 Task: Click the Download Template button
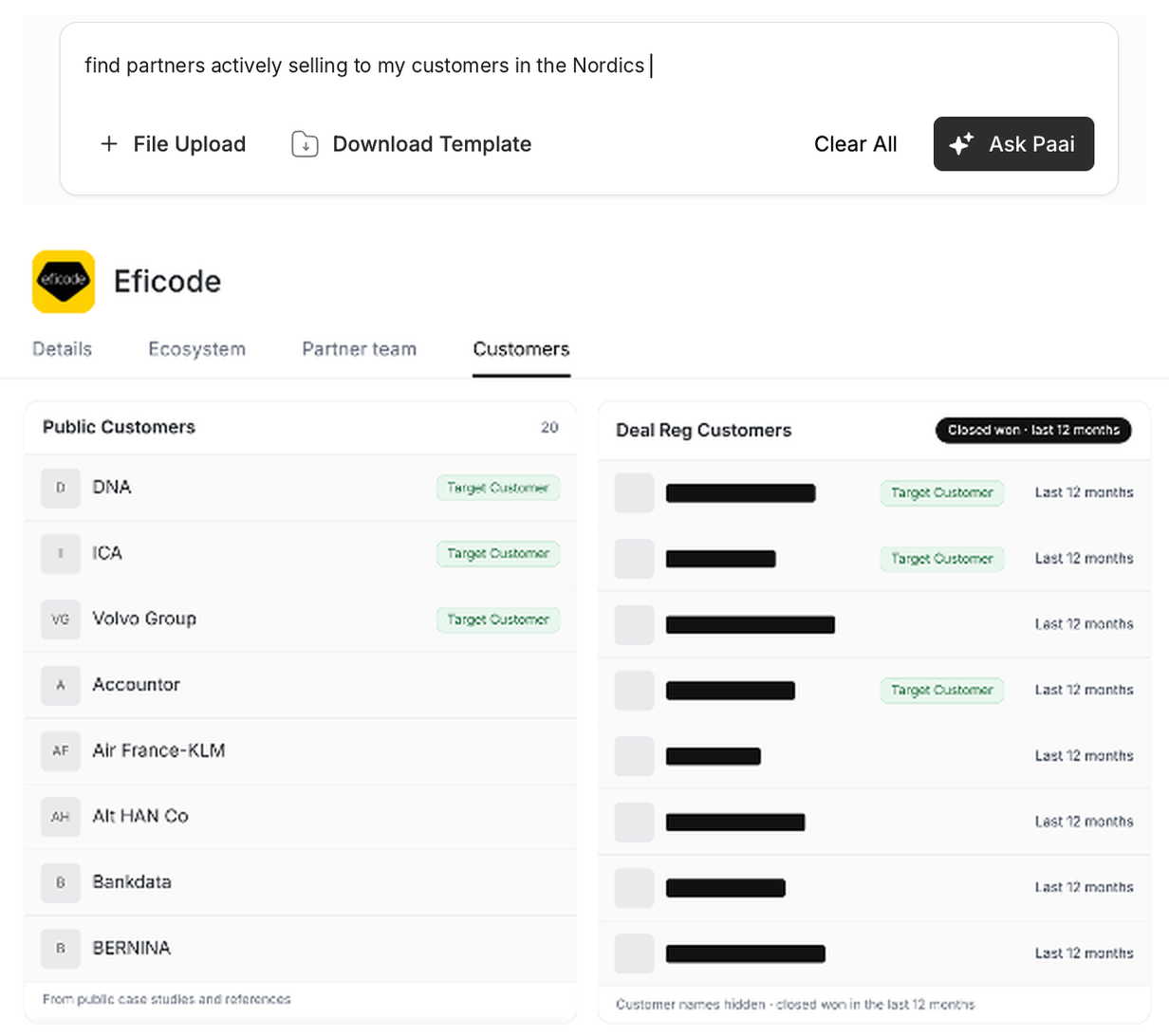point(411,144)
